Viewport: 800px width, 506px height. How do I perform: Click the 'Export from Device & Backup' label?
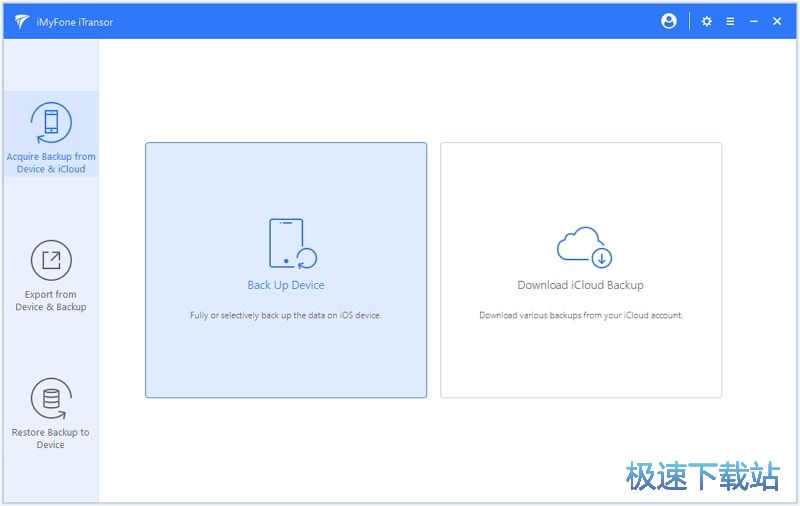coord(51,300)
